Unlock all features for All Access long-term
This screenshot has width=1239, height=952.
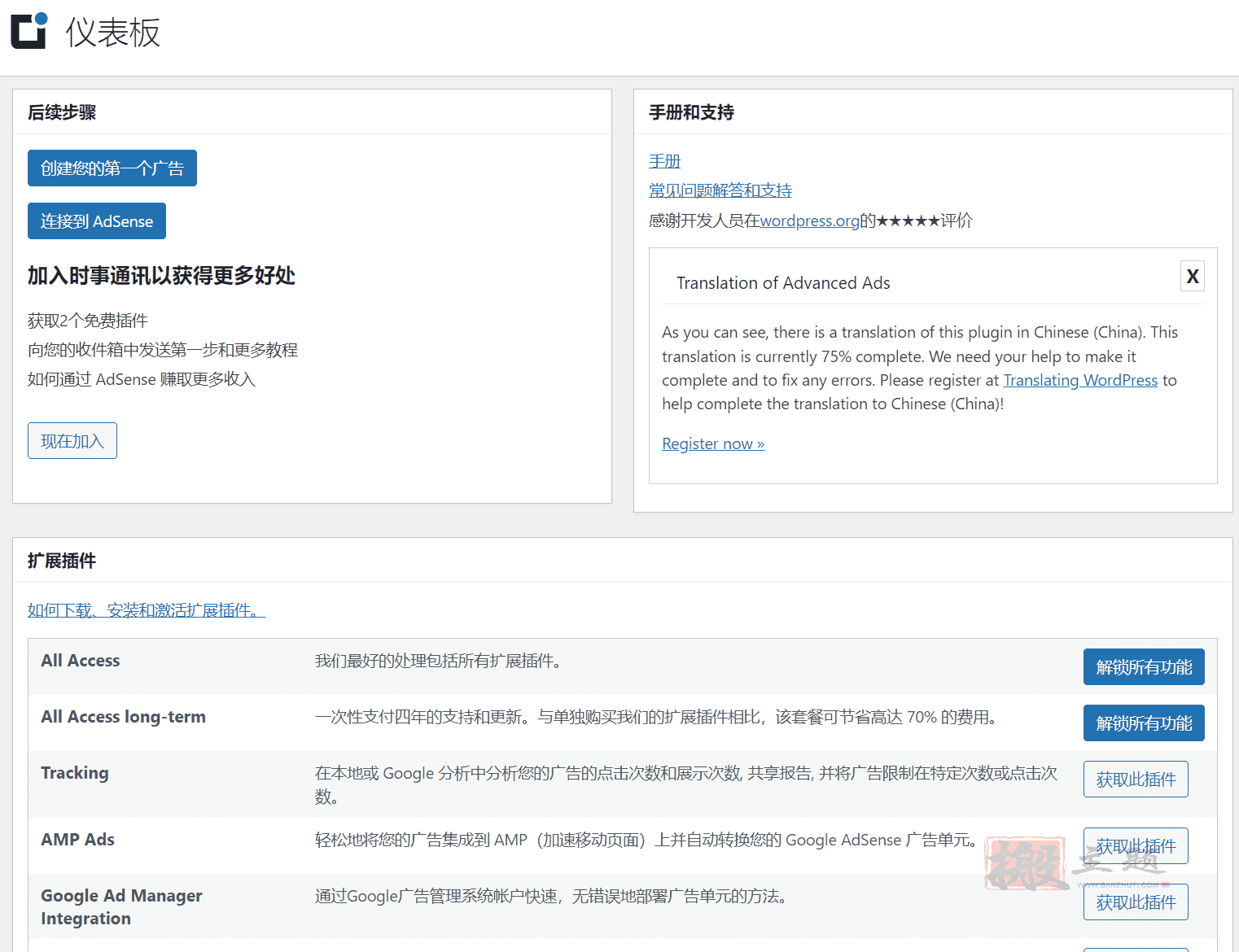click(x=1144, y=723)
